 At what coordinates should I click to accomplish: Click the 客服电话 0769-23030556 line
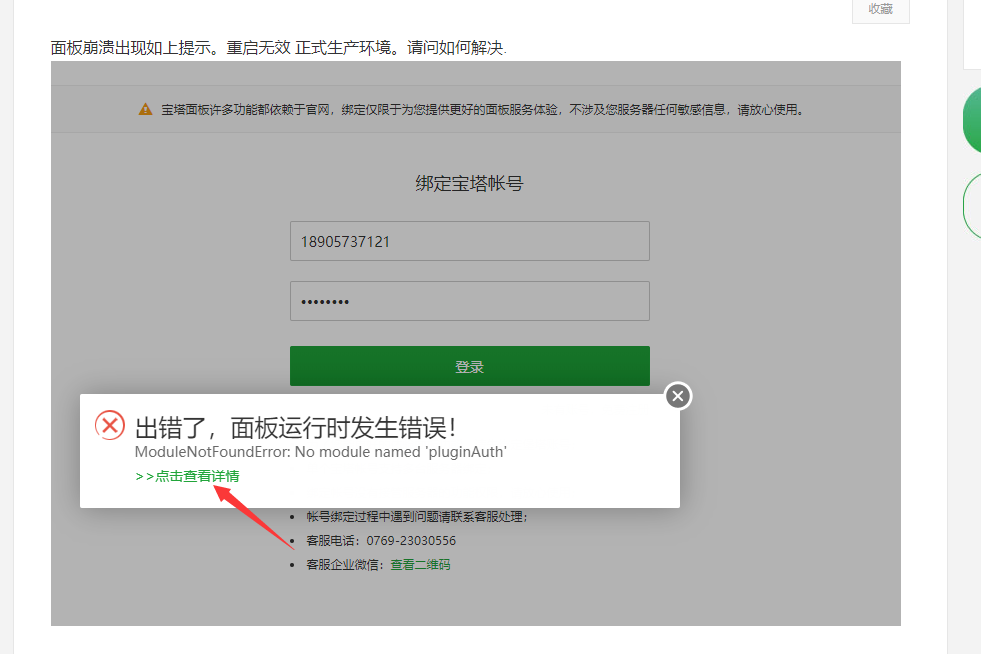381,541
